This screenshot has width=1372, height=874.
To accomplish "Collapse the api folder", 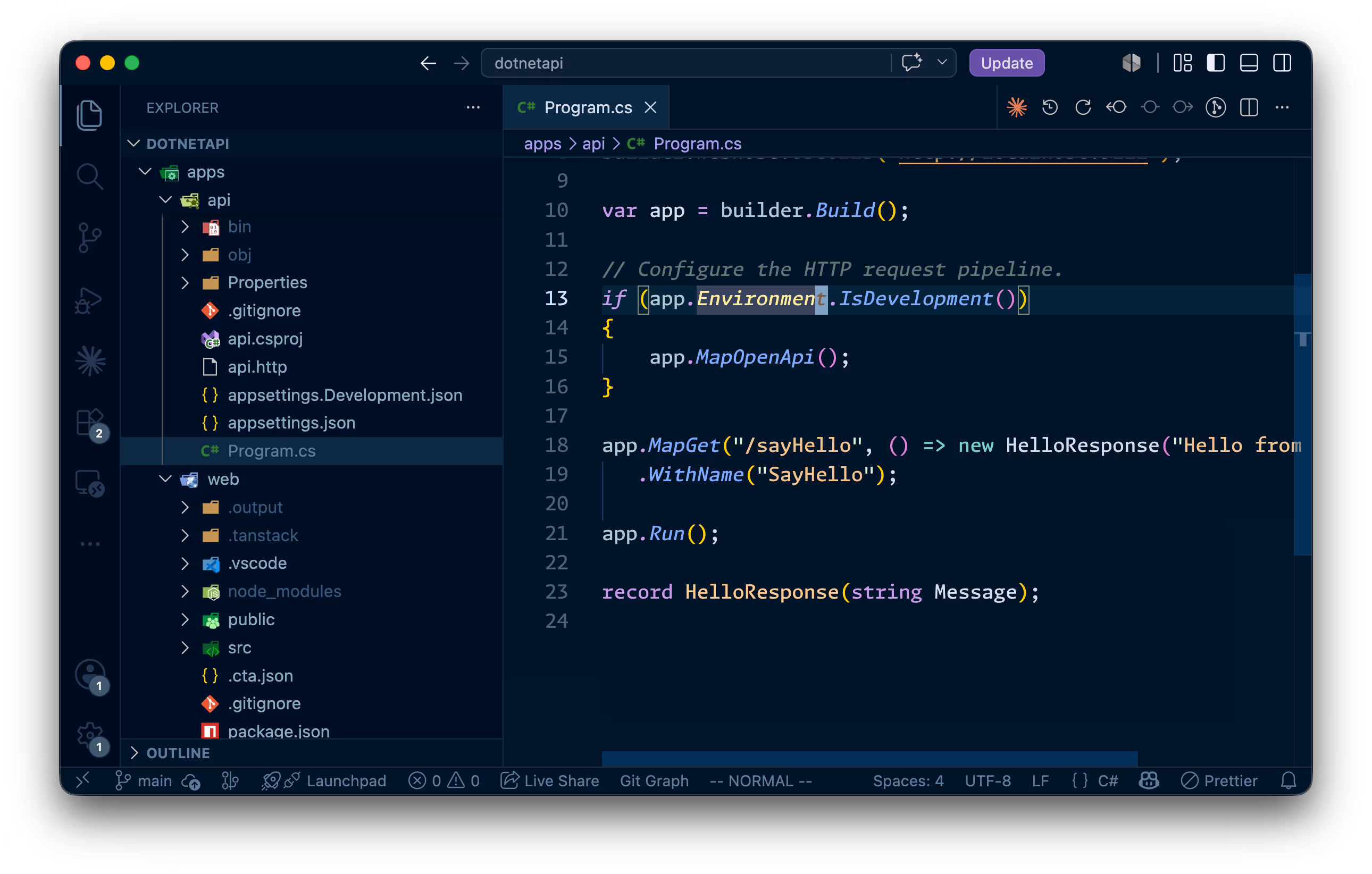I will (x=165, y=199).
